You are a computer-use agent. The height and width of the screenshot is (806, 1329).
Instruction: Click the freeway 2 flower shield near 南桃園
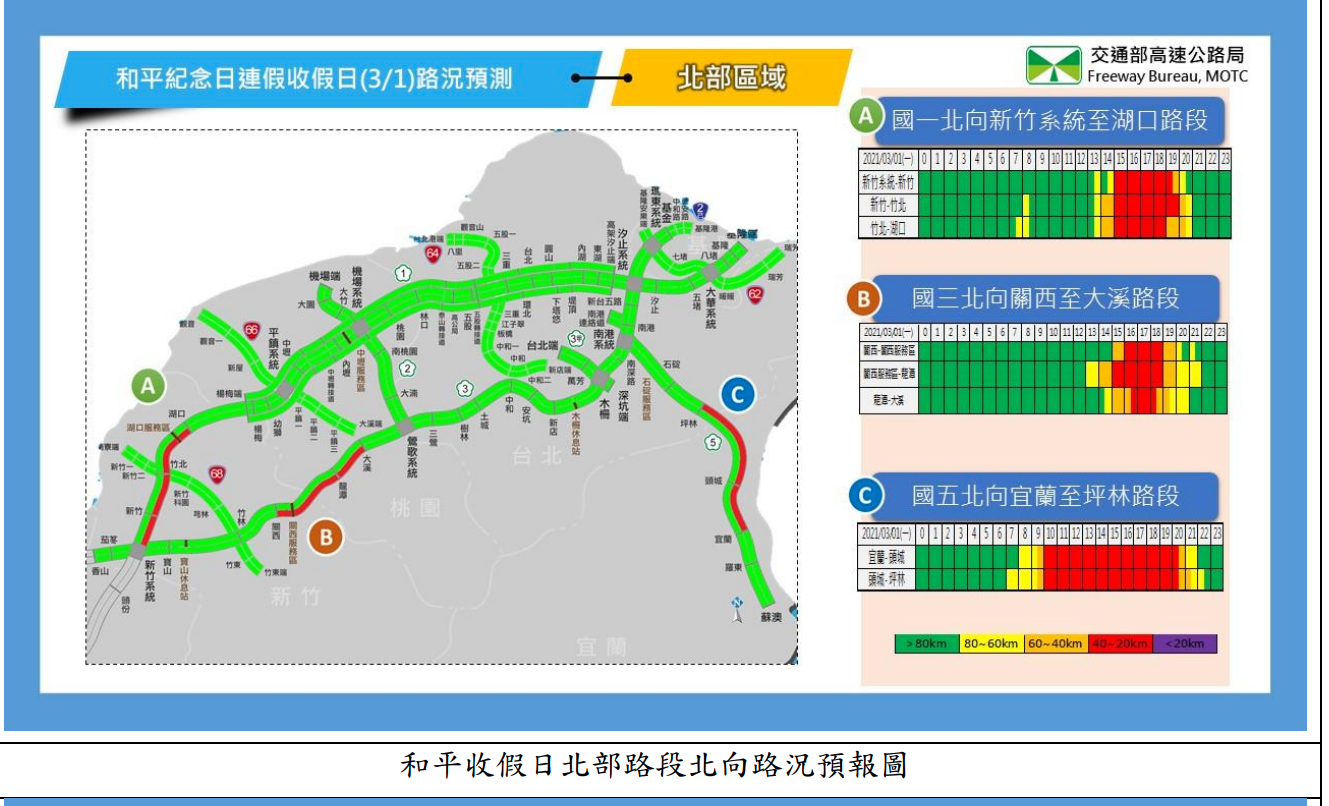407,368
